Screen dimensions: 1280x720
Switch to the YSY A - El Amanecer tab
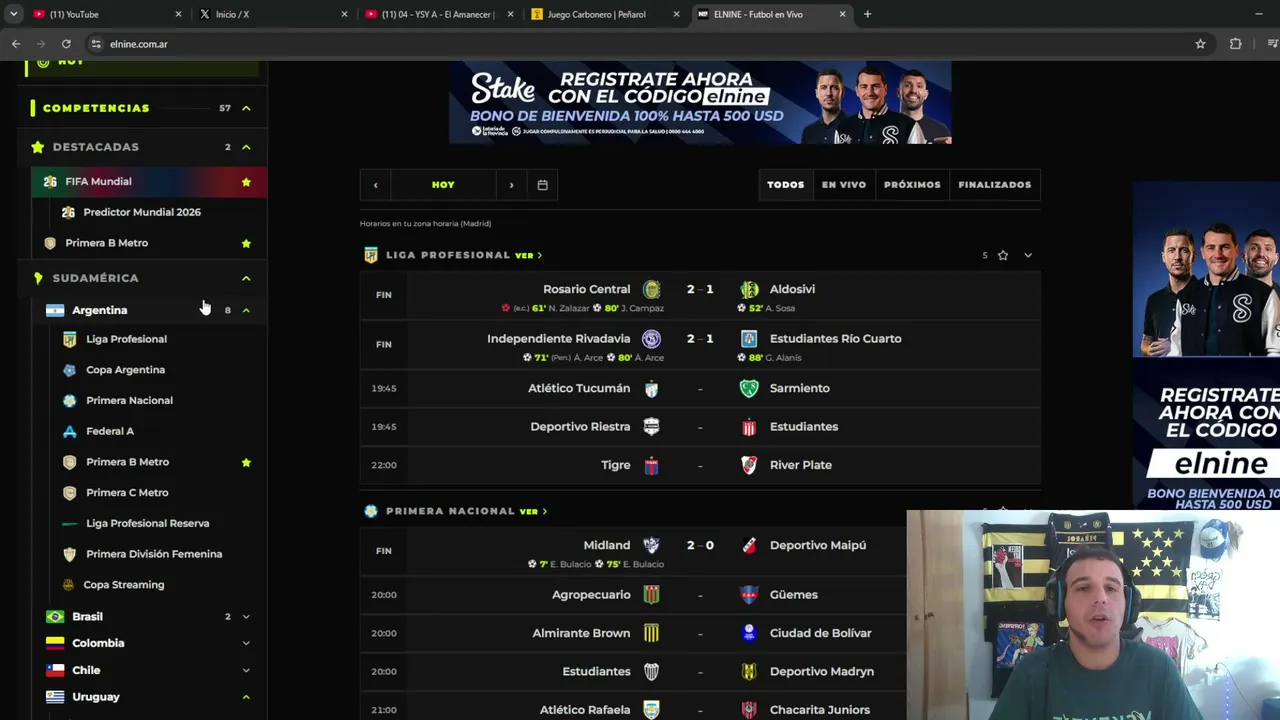(439, 14)
